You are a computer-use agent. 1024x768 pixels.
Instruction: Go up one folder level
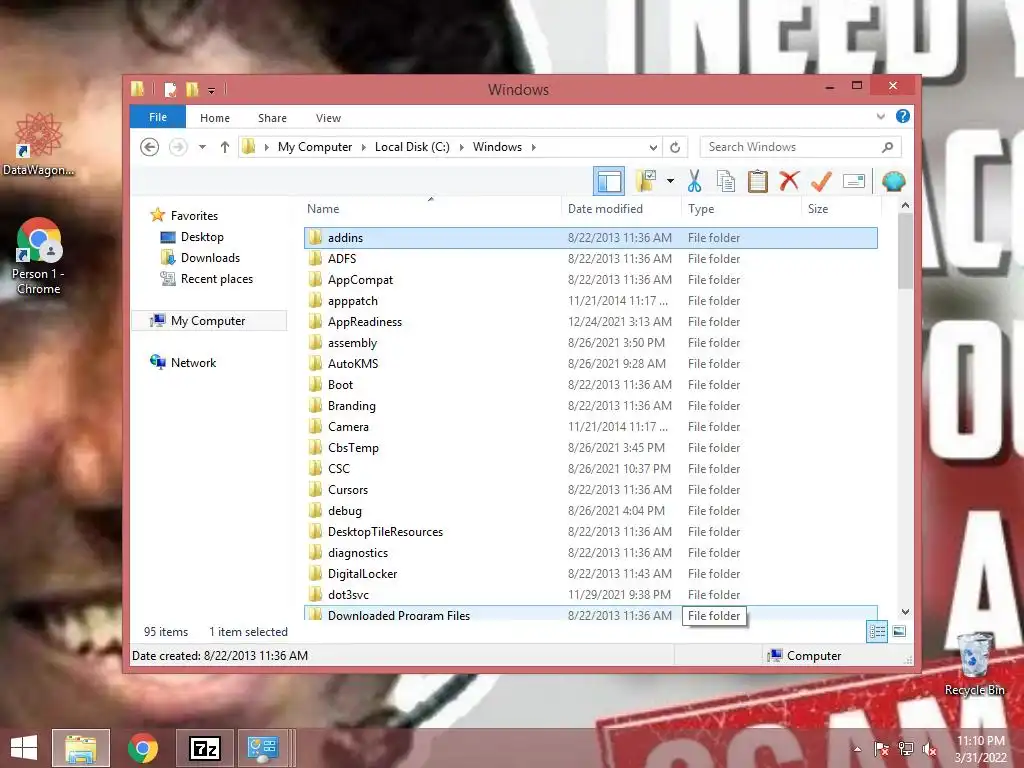click(225, 147)
